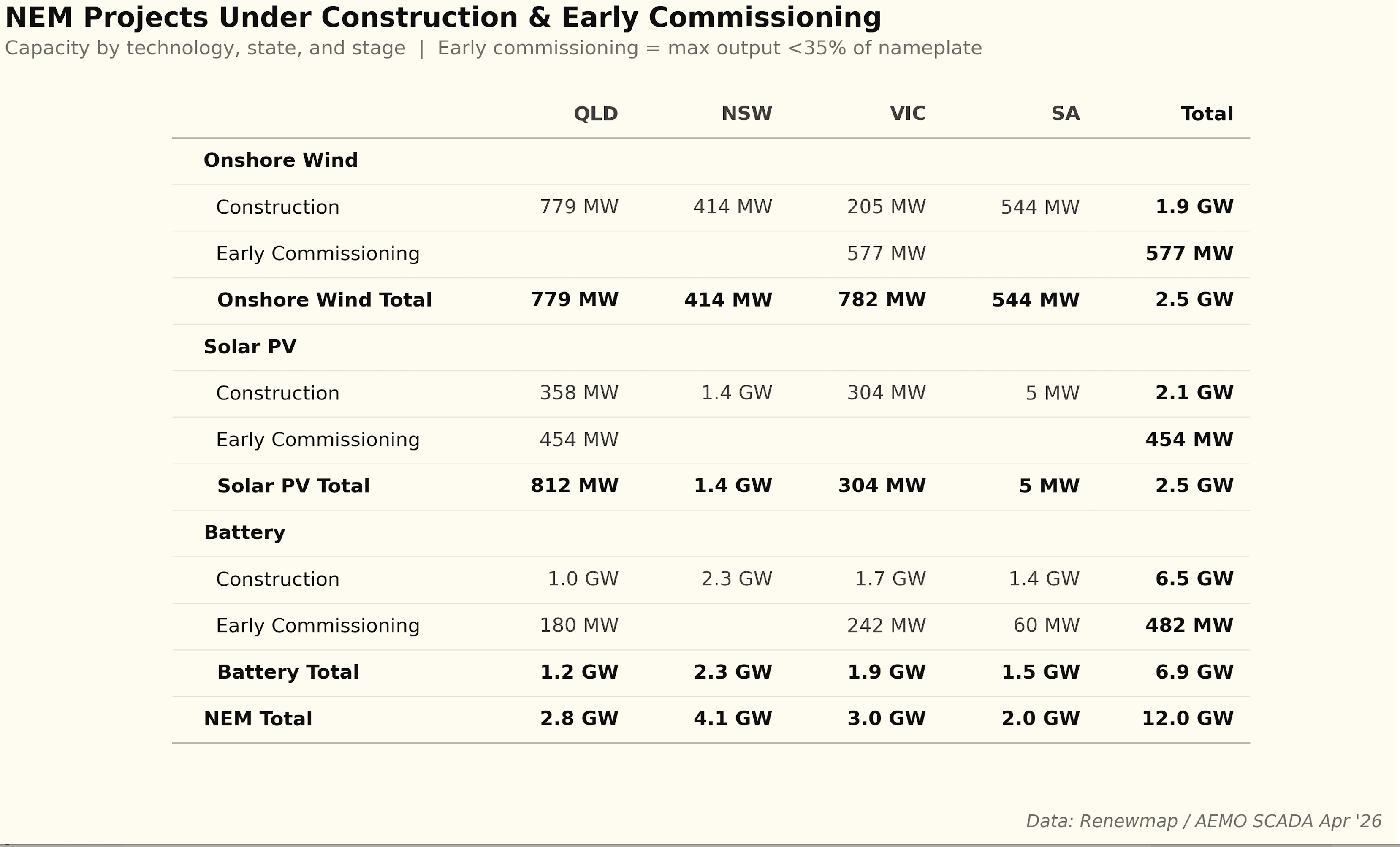Click the NEM Total row label
Viewport: 1400px width, 847px height.
[258, 719]
